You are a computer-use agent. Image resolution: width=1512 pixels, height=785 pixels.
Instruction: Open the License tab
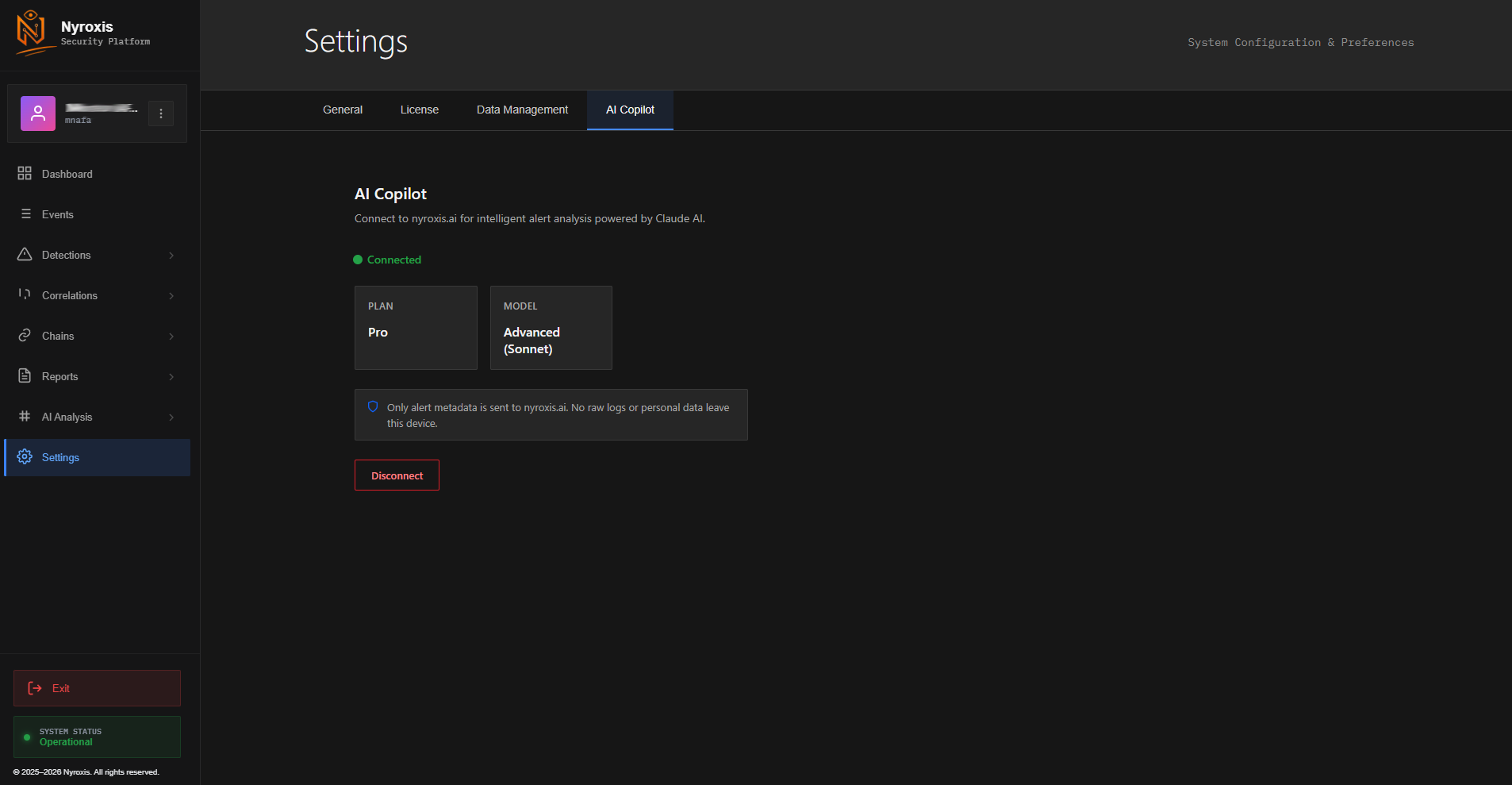pyautogui.click(x=420, y=110)
